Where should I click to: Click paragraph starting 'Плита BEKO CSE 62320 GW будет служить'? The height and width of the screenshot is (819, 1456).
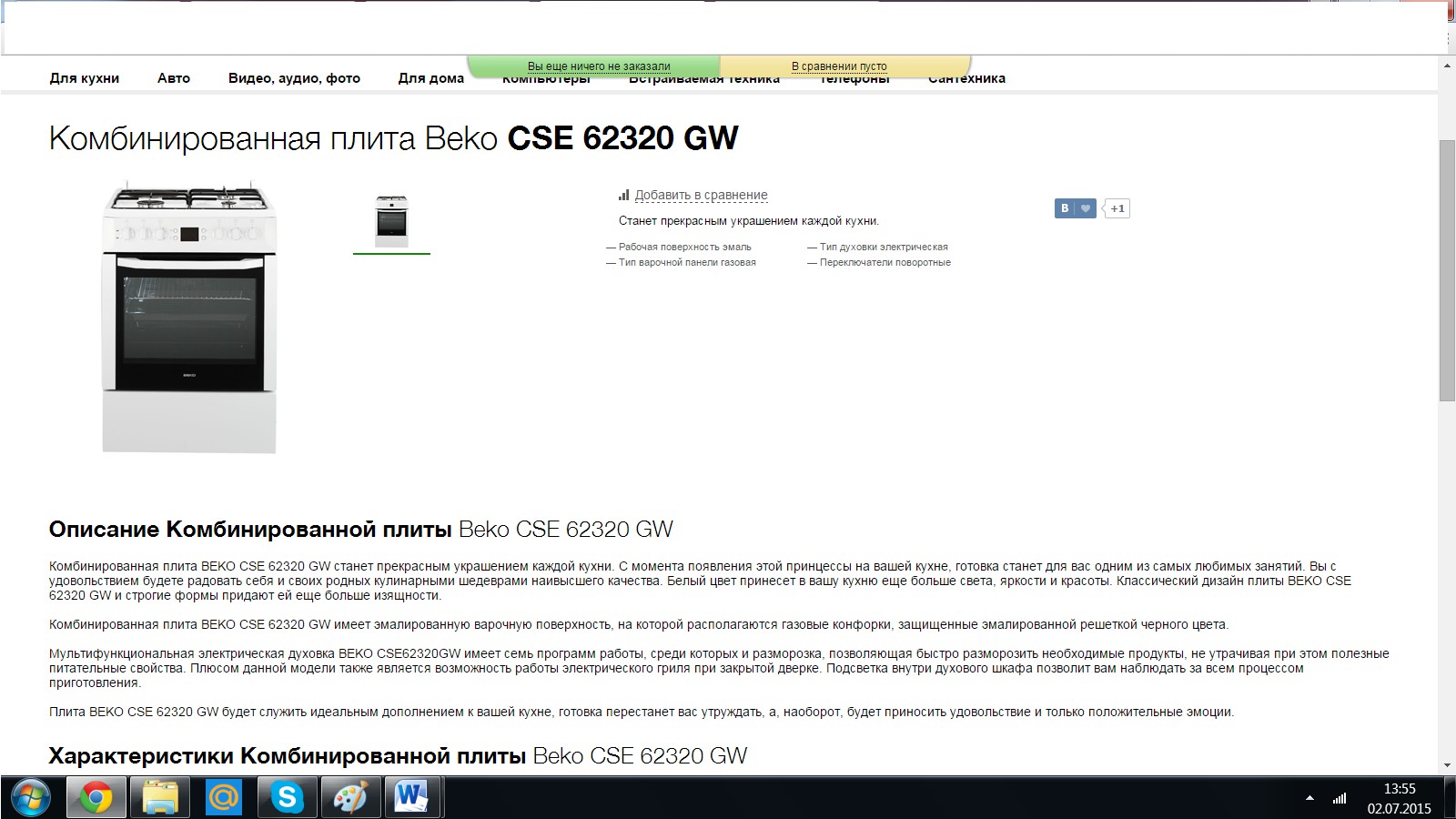[x=642, y=712]
